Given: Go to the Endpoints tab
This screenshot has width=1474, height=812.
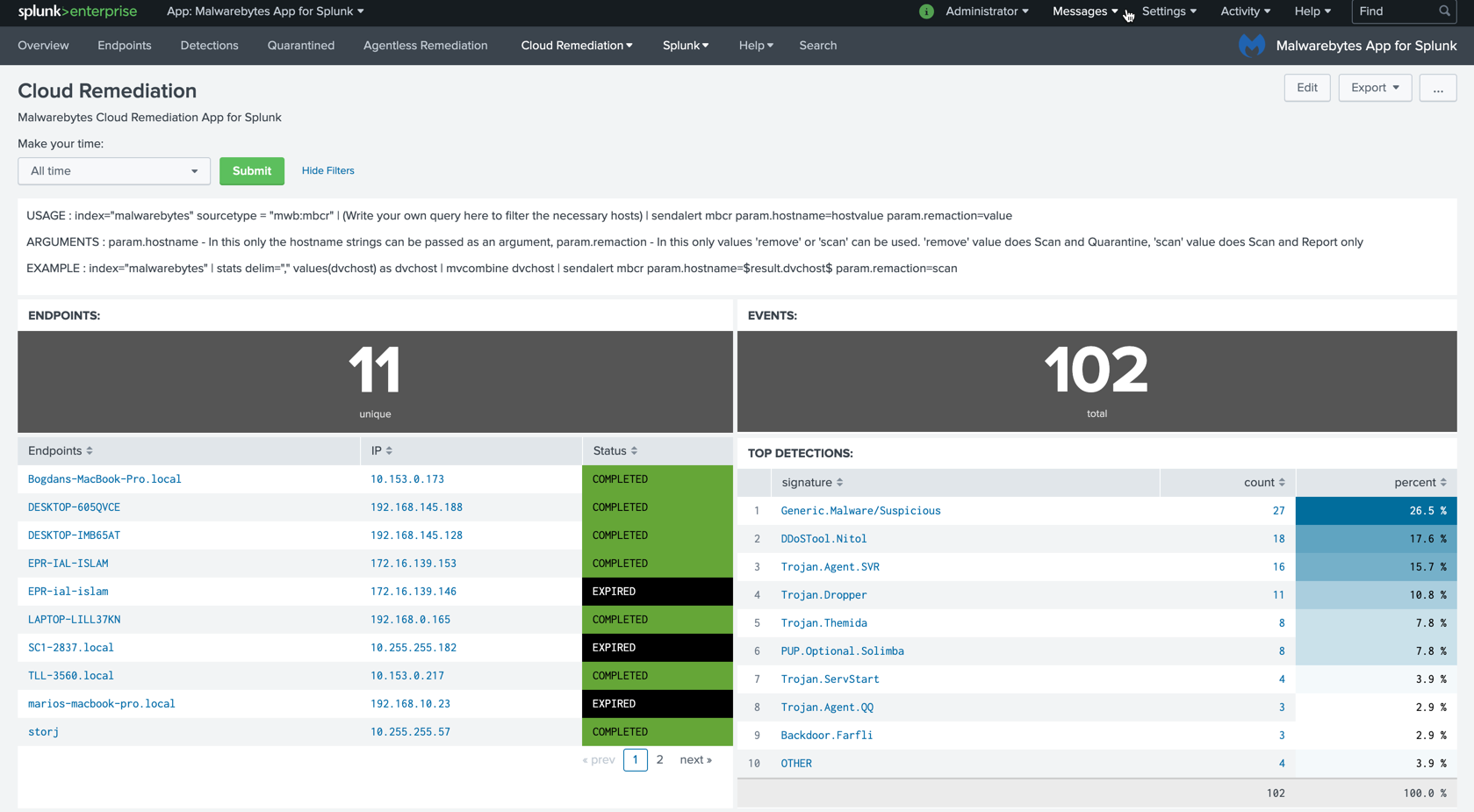Looking at the screenshot, I should coord(125,46).
